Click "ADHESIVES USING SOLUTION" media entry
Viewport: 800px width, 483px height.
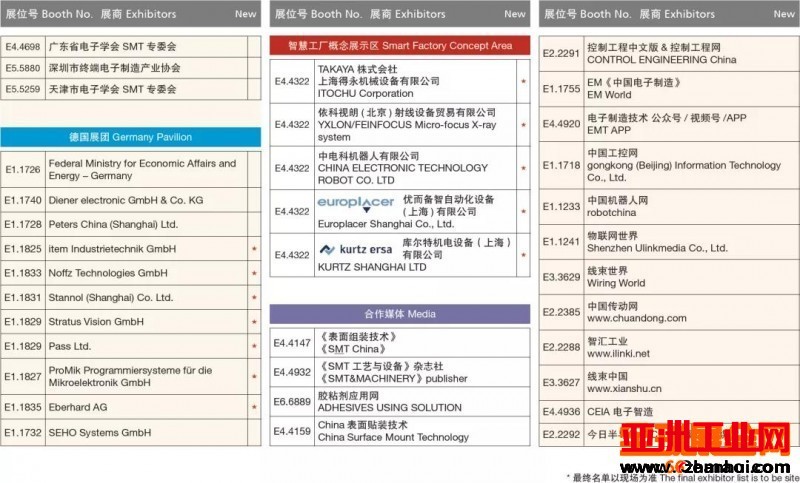[x=390, y=408]
